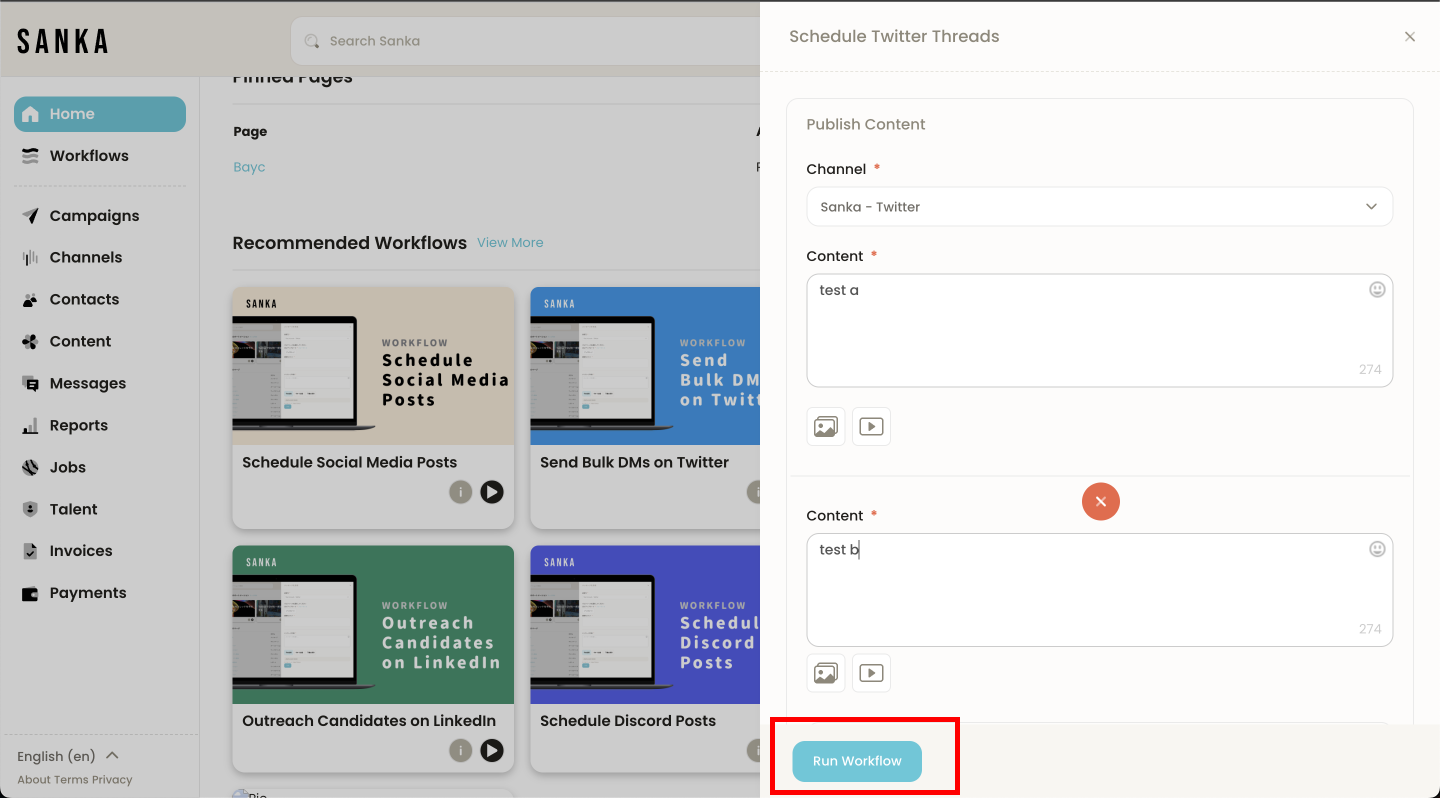The width and height of the screenshot is (1440, 798).
Task: Add video to the first thread post
Action: pyautogui.click(x=871, y=427)
